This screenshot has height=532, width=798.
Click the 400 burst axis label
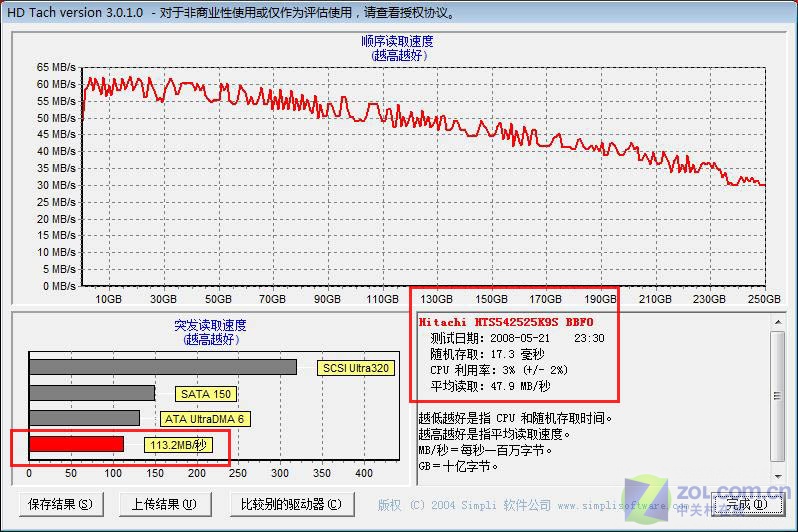point(364,473)
